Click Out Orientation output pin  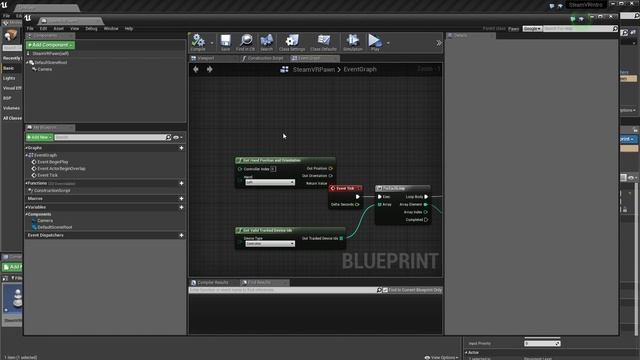point(331,176)
